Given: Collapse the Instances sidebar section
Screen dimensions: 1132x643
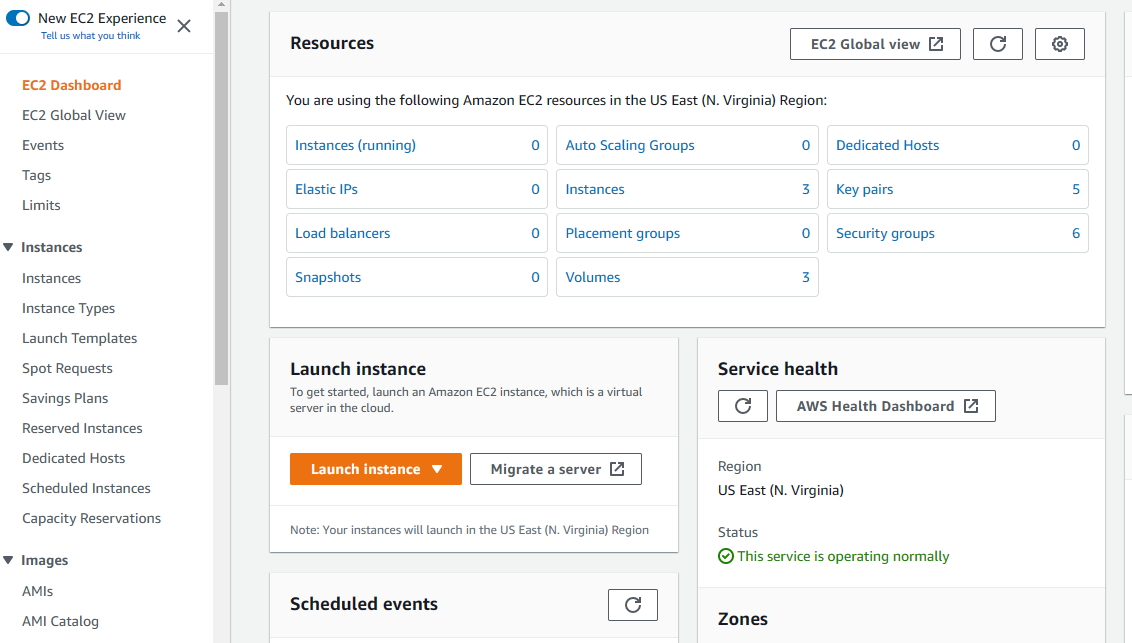Looking at the screenshot, I should 9,247.
